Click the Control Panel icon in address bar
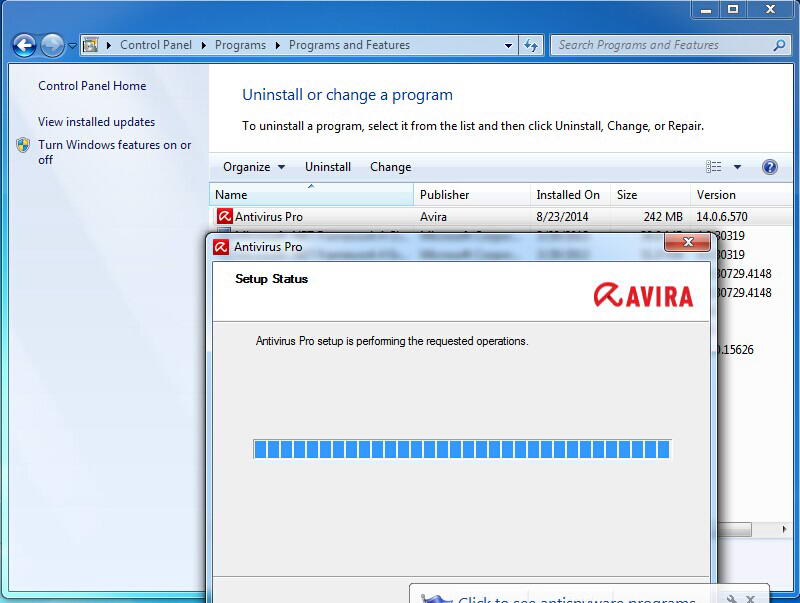Image resolution: width=800 pixels, height=603 pixels. coord(90,45)
